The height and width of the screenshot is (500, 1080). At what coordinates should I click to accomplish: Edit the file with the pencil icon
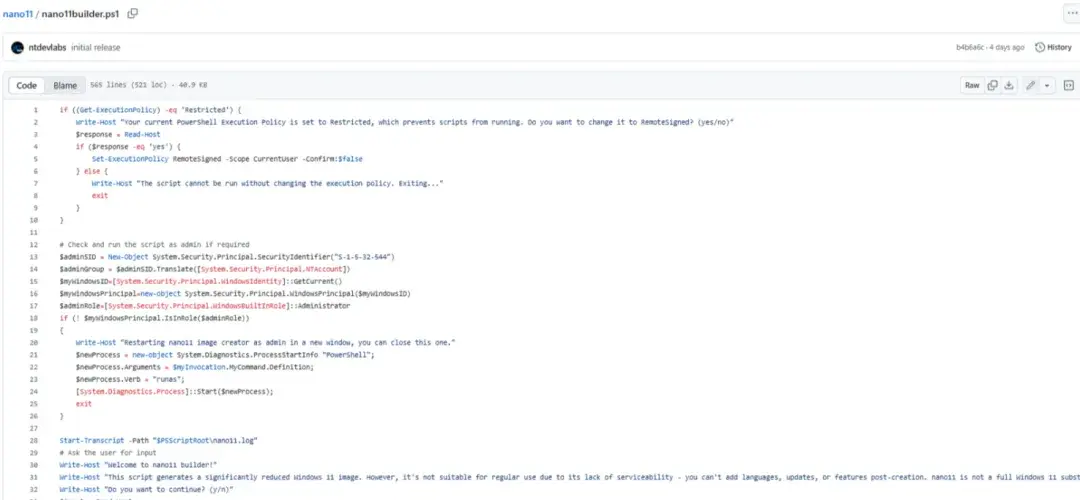coord(1030,85)
